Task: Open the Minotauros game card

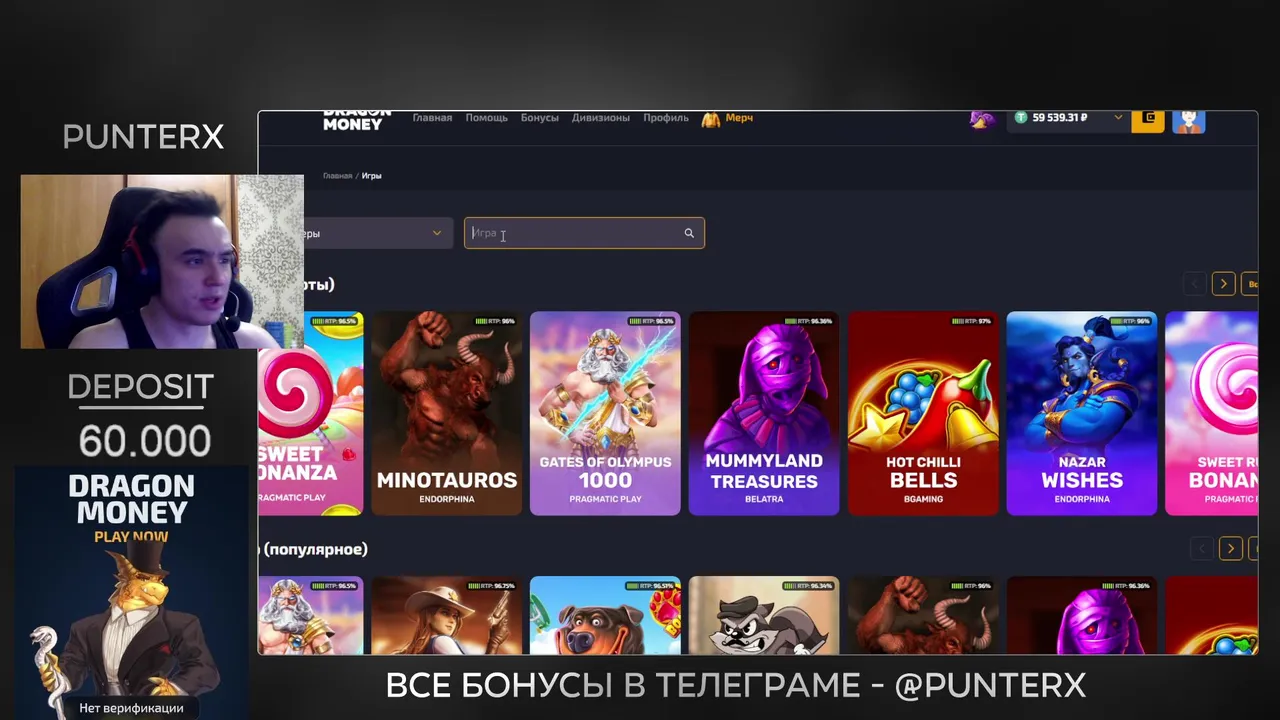Action: tap(446, 413)
